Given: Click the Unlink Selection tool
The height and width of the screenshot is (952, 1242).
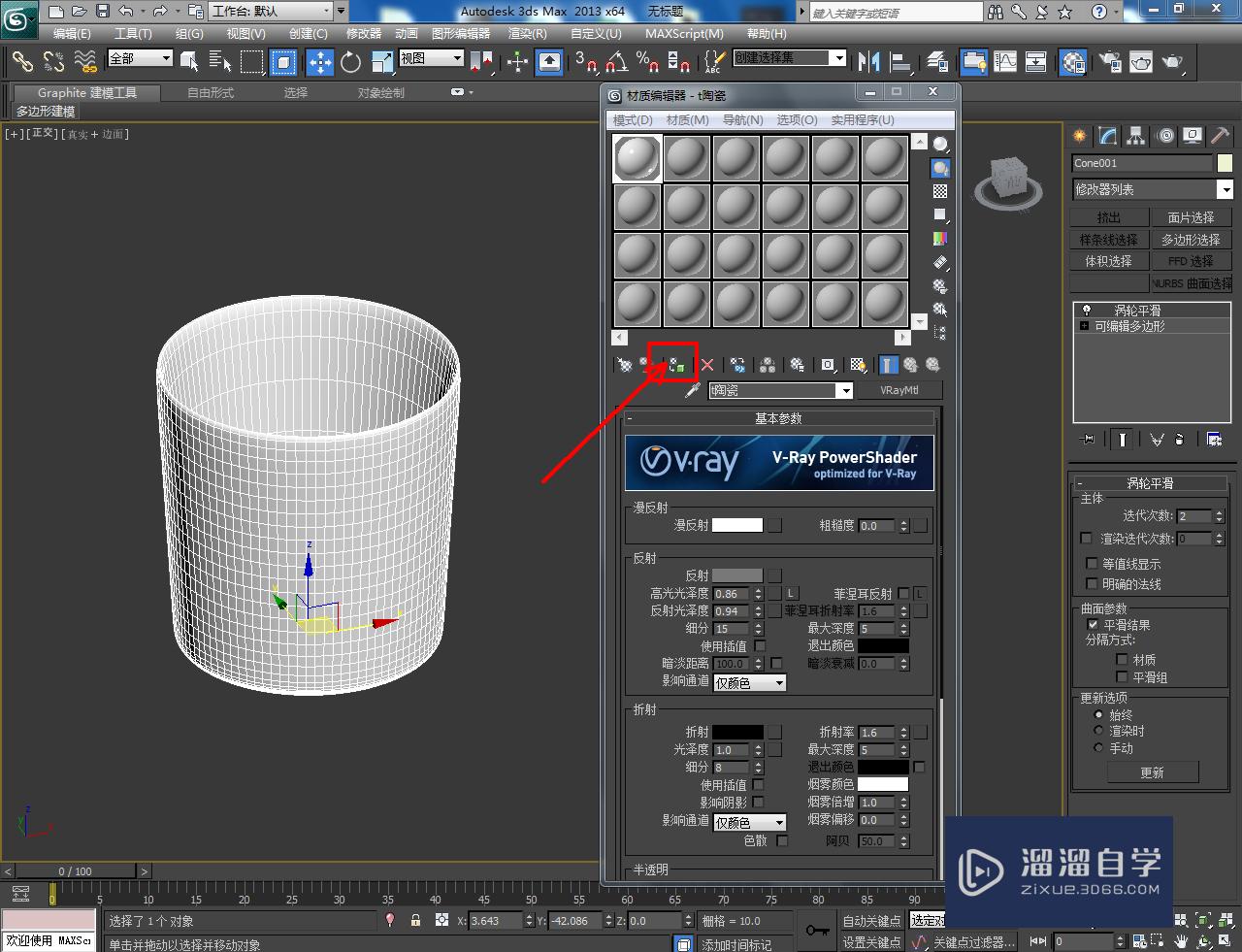Looking at the screenshot, I should pos(53,62).
